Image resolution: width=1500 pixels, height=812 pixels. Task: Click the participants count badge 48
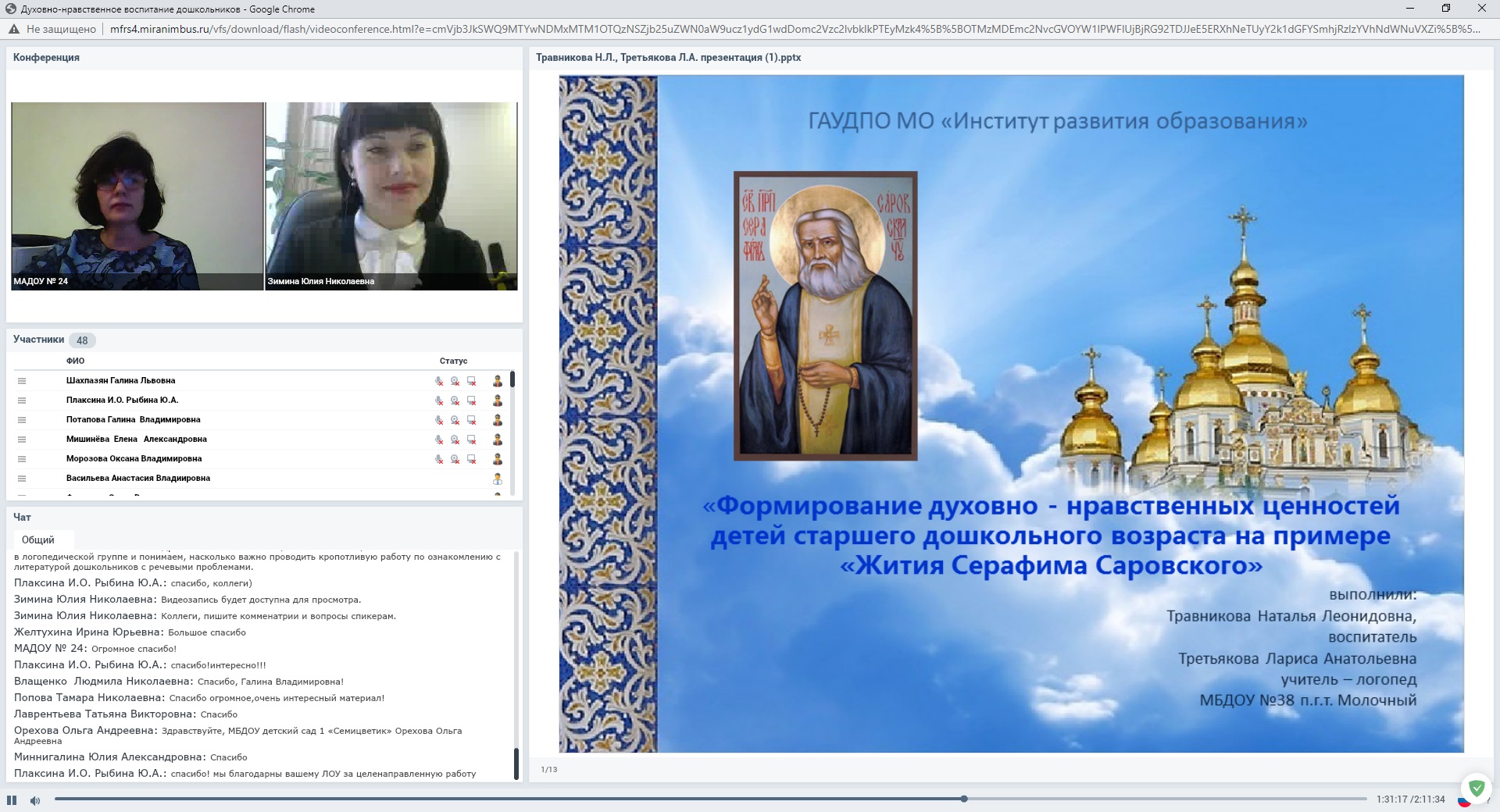[82, 340]
